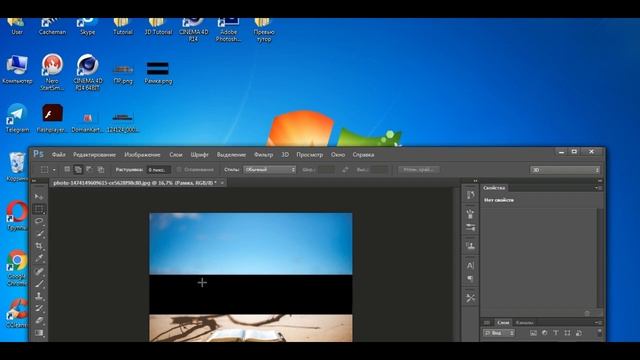Select the History Brush tool
Image resolution: width=640 pixels, height=360 pixels.
point(39,308)
